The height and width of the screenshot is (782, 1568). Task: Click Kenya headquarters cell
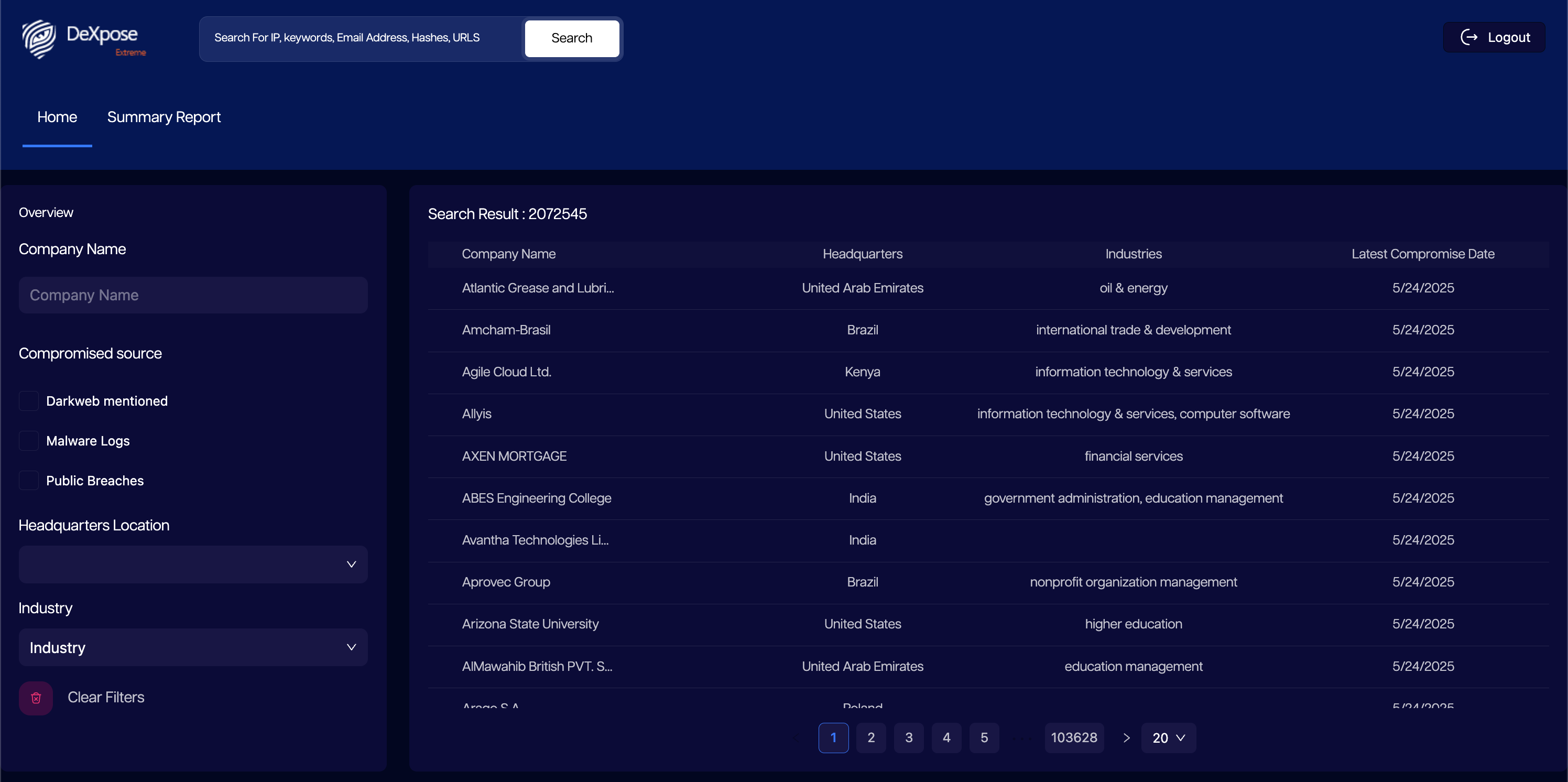pos(863,372)
